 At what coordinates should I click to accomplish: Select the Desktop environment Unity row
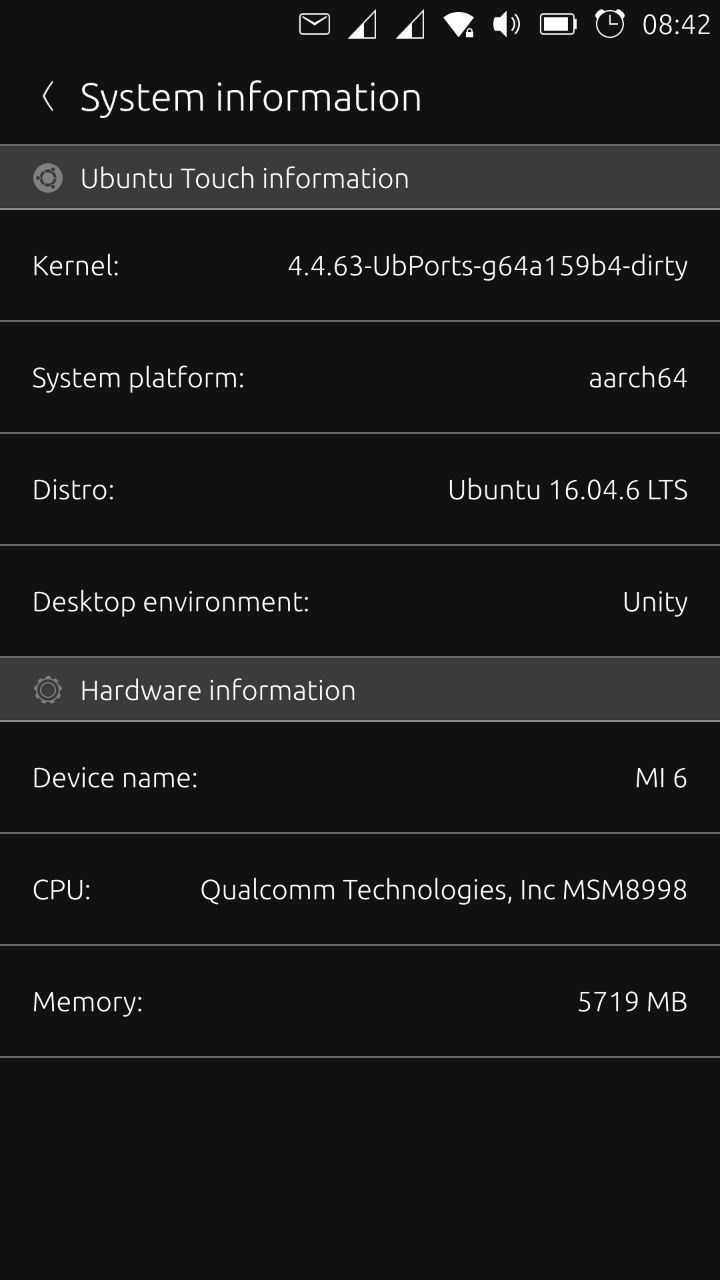coord(360,602)
